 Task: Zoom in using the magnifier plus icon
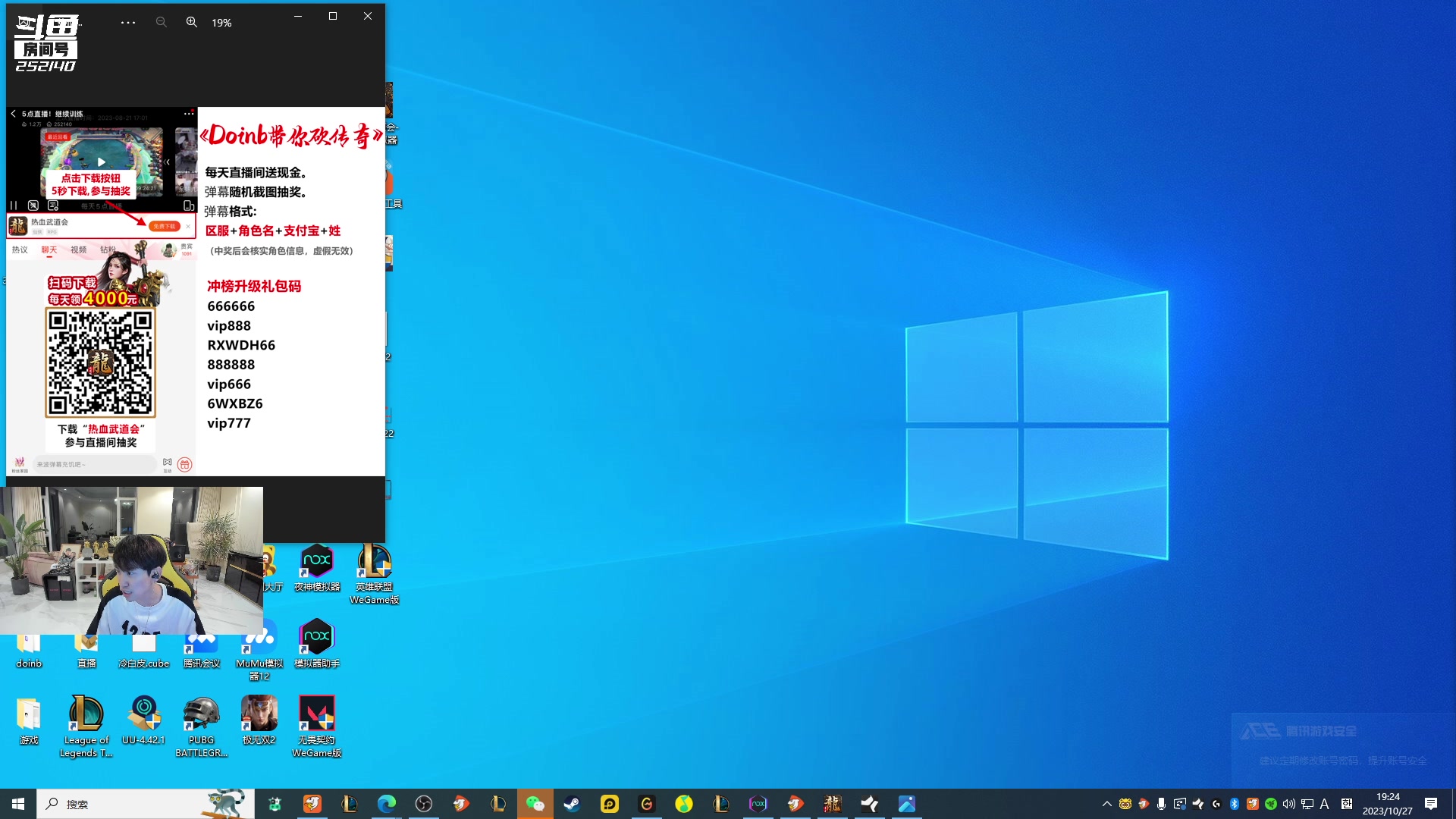click(192, 23)
